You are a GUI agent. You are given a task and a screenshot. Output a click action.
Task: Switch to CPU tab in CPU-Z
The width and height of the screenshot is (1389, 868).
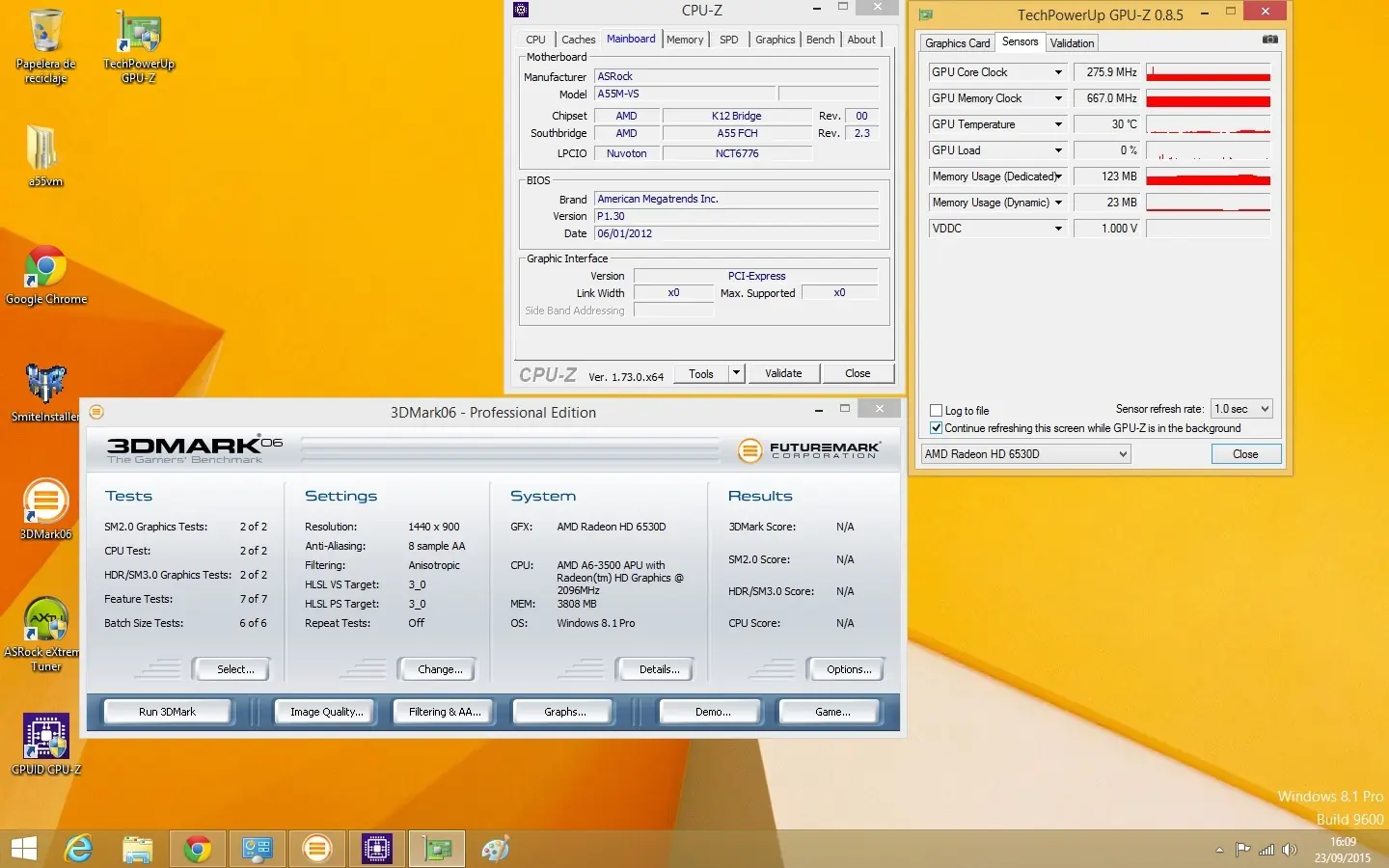click(x=535, y=40)
